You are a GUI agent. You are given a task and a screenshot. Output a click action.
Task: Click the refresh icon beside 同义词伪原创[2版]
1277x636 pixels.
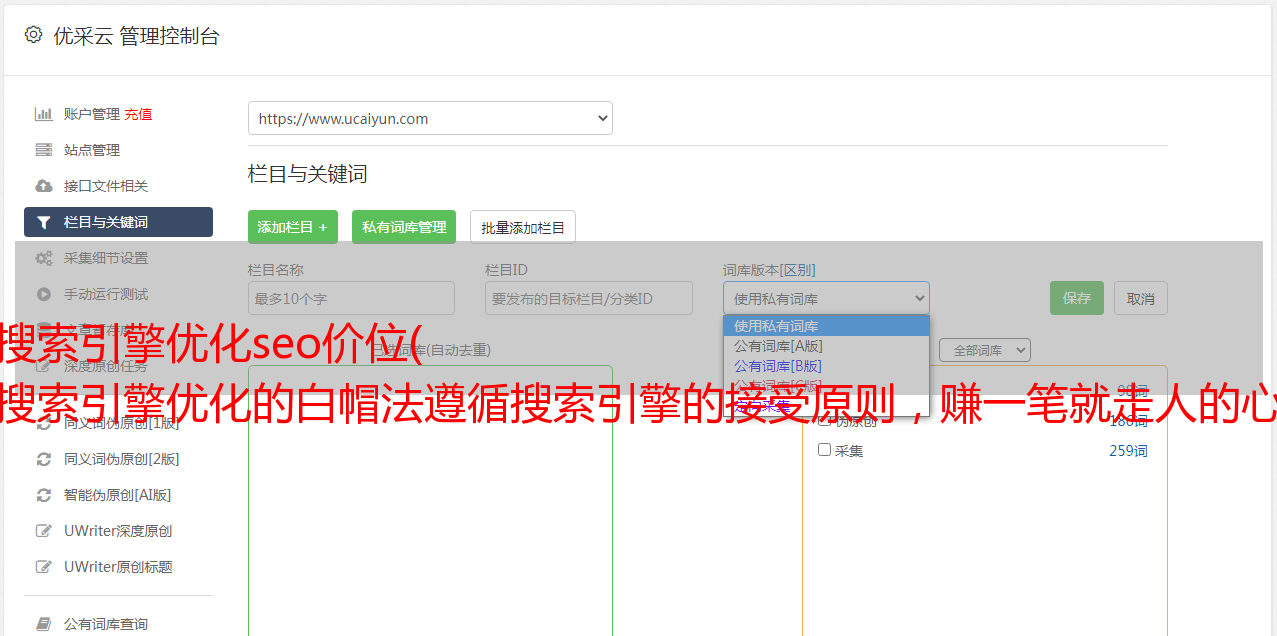point(44,459)
